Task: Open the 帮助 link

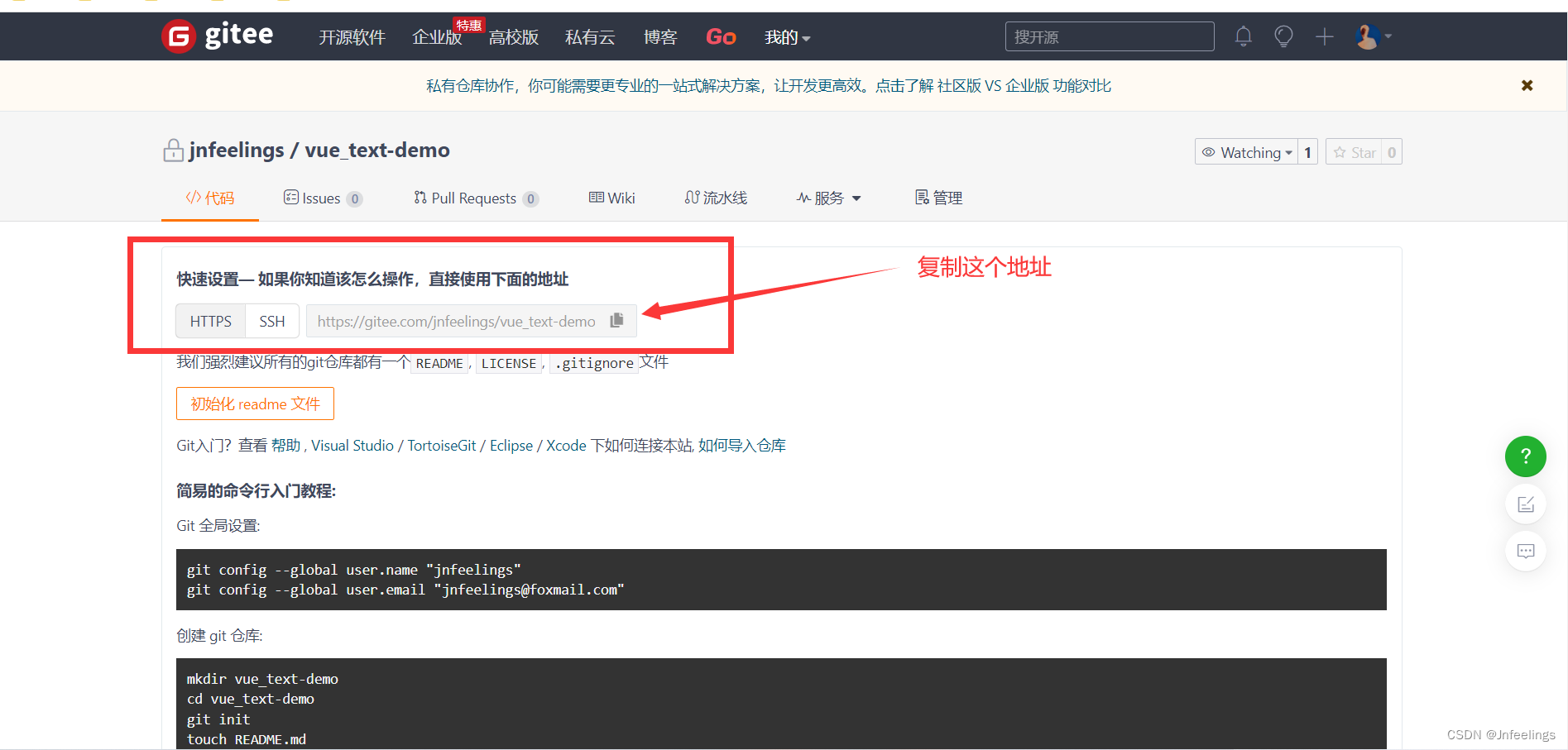Action: [x=285, y=446]
